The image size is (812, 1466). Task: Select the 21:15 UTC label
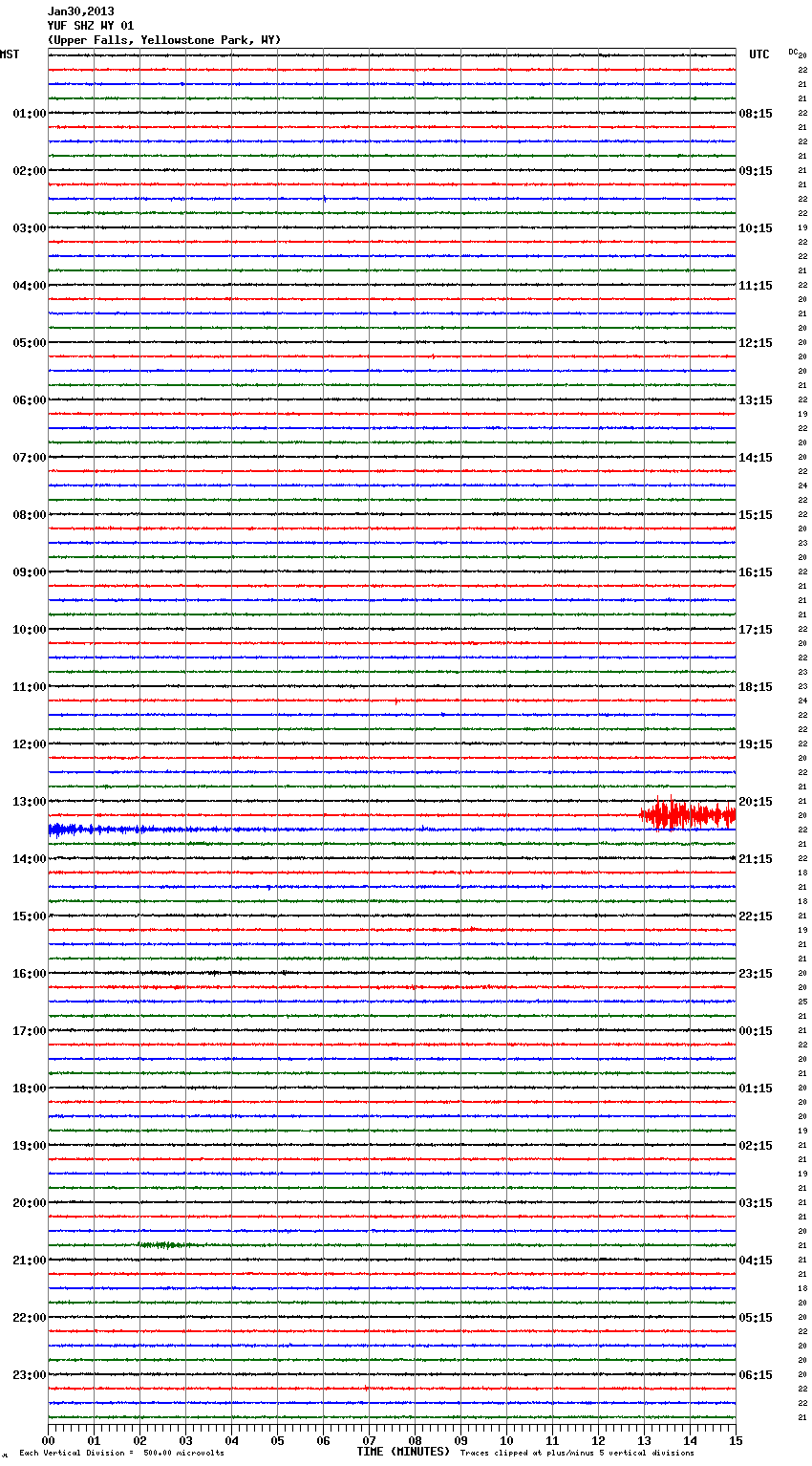click(756, 859)
